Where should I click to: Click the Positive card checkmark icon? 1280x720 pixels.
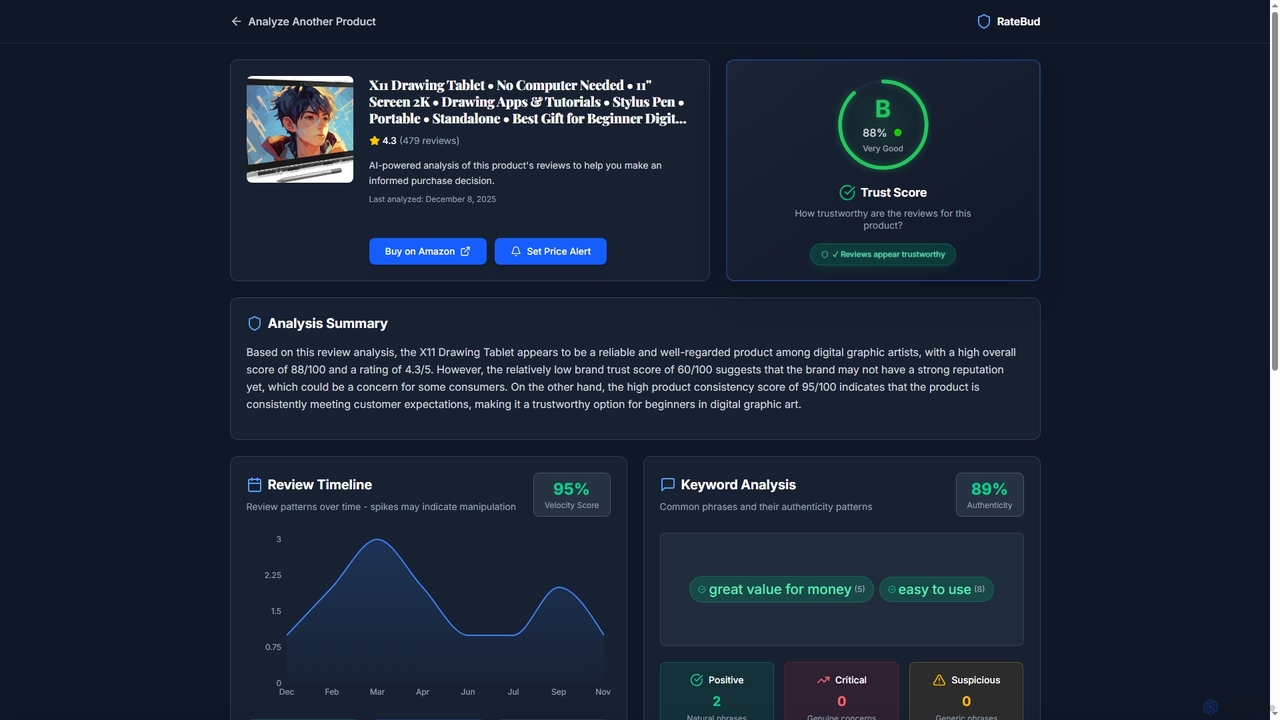click(697, 680)
